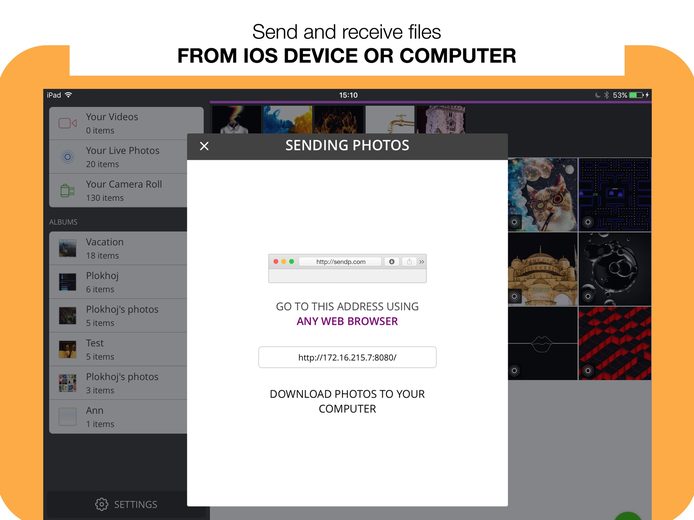Open the Ann album
Viewport: 694px width, 520px height.
[x=118, y=416]
